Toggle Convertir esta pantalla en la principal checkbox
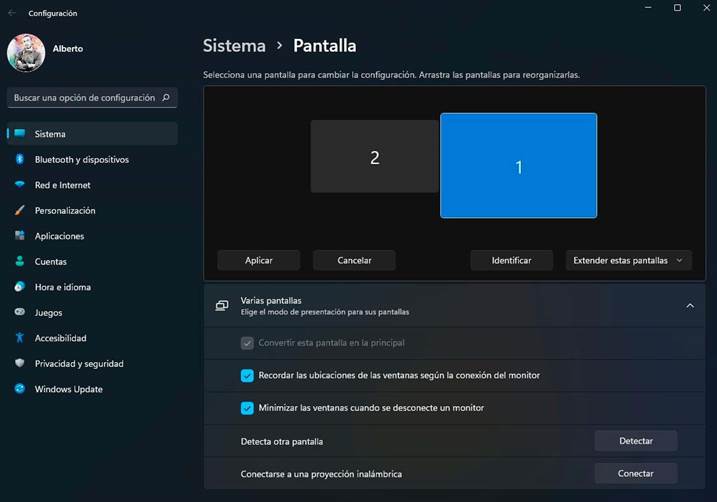This screenshot has height=502, width=717. pos(247,343)
